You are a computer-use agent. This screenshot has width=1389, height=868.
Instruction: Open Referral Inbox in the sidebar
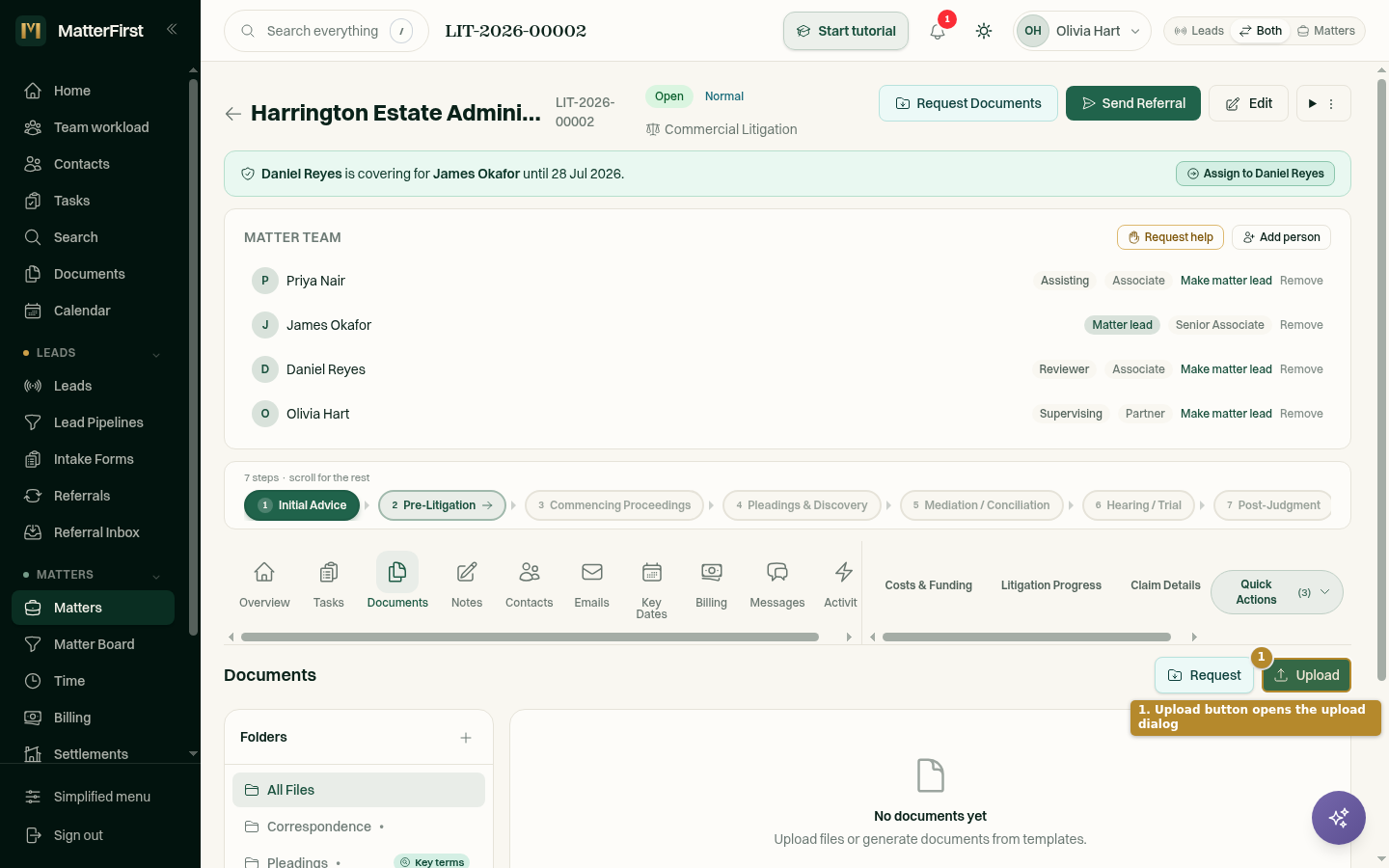tap(93, 532)
